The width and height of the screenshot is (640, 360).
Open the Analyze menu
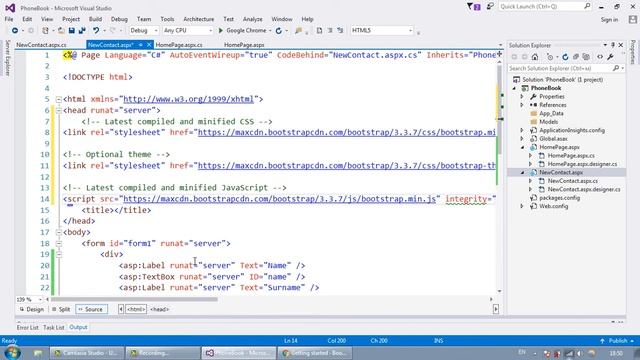[x=252, y=19]
